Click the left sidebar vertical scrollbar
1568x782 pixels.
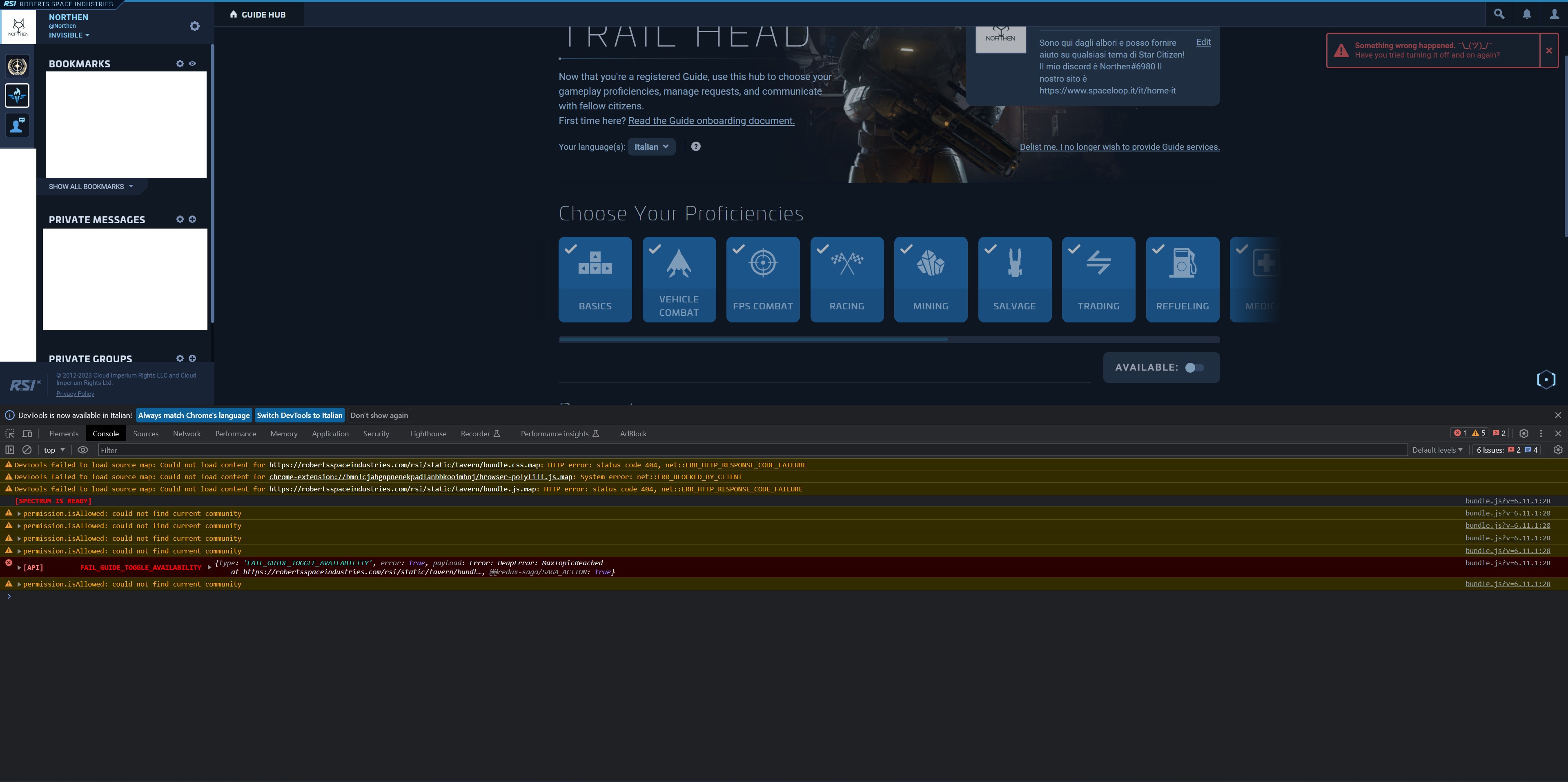point(212,183)
